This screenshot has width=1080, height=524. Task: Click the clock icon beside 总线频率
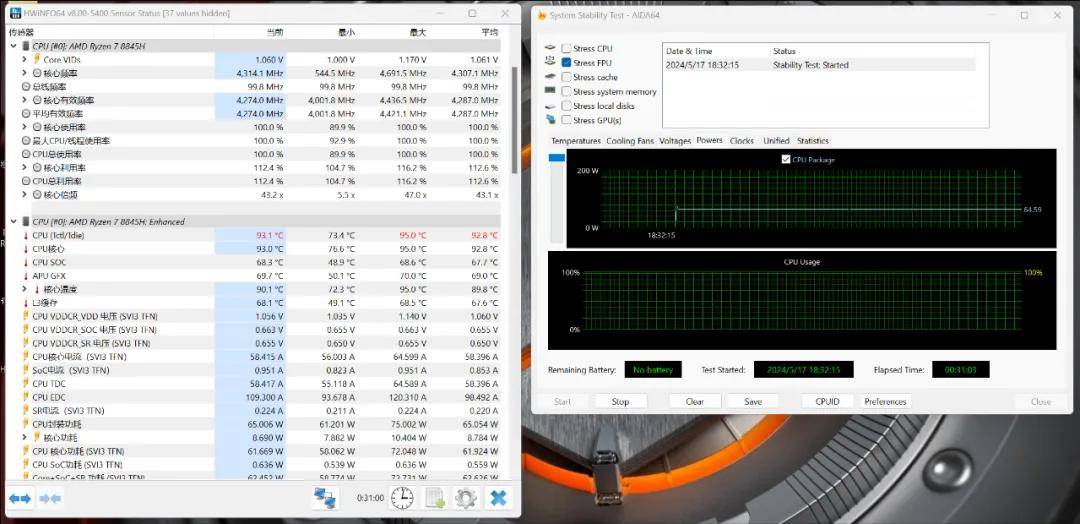point(26,87)
